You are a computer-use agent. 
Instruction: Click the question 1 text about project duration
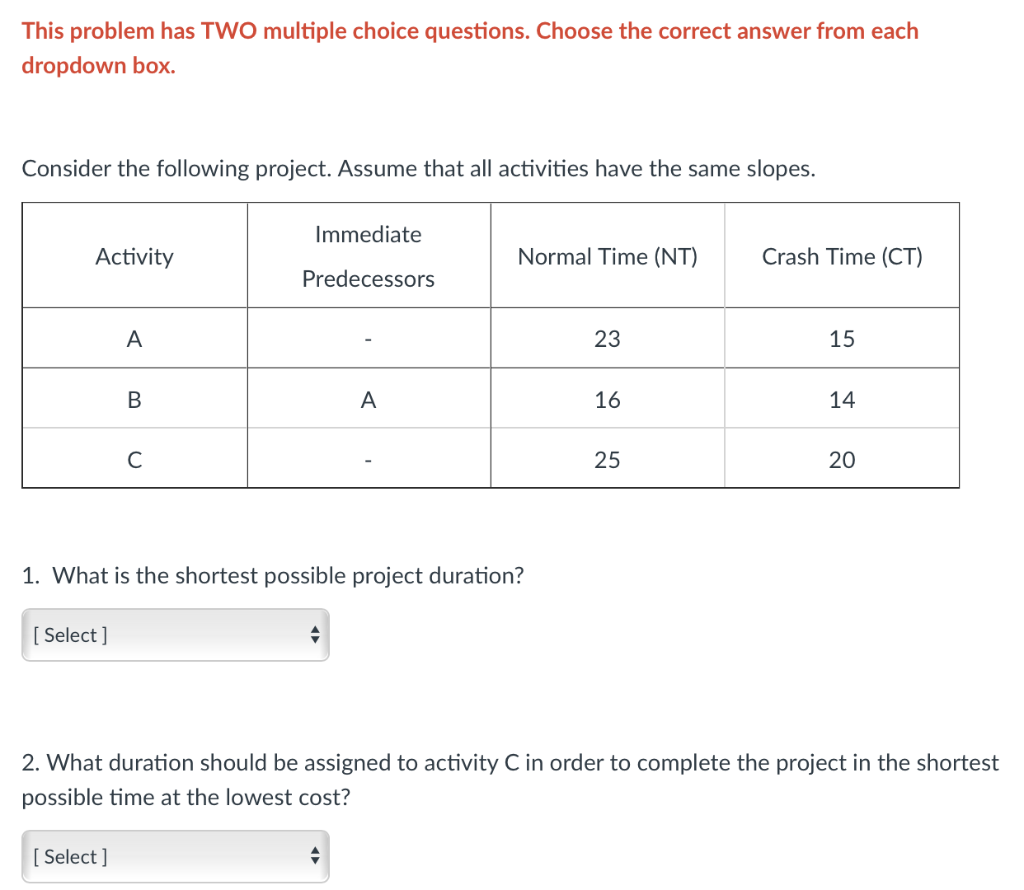tap(274, 576)
